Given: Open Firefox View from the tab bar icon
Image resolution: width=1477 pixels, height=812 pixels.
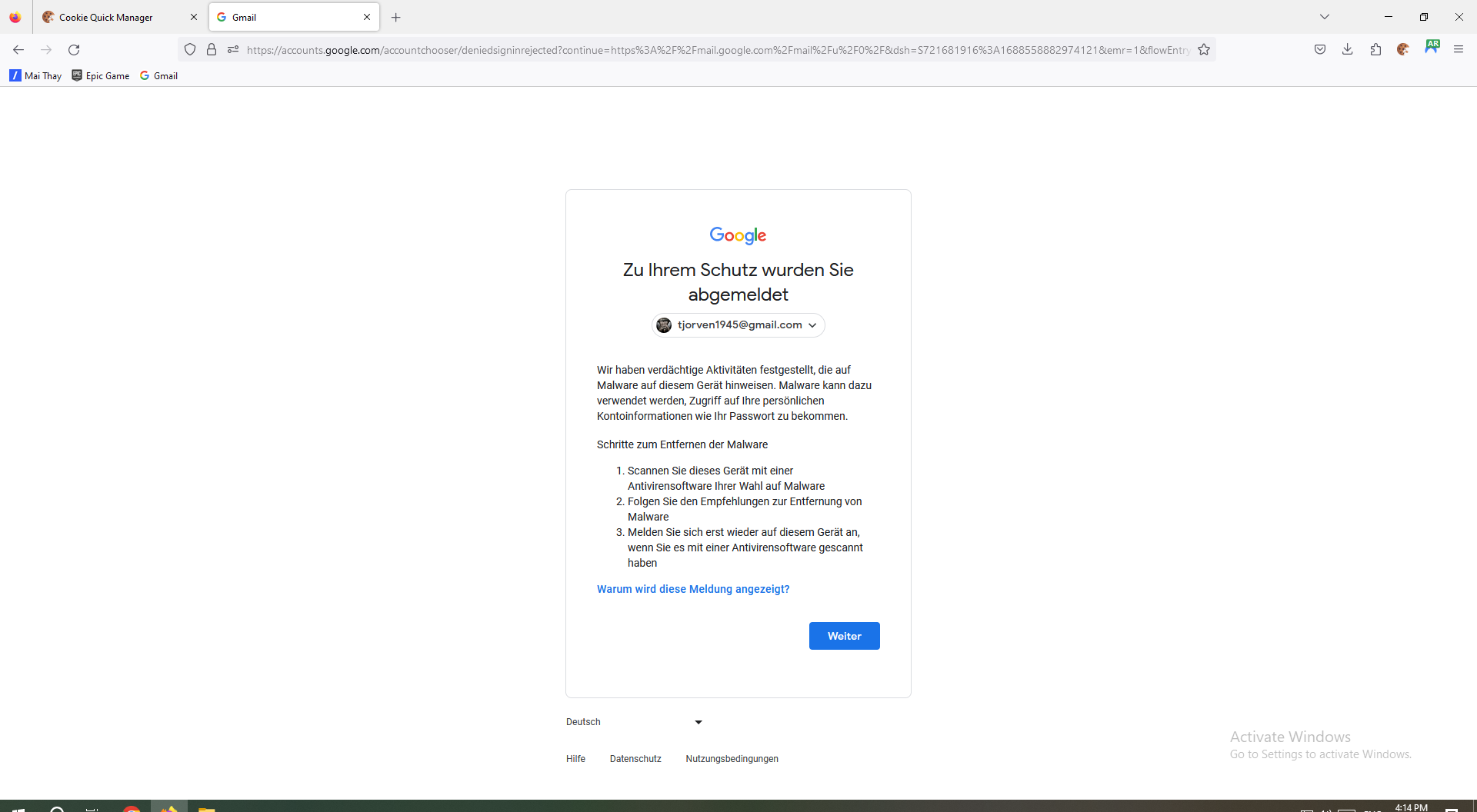Looking at the screenshot, I should click(15, 17).
